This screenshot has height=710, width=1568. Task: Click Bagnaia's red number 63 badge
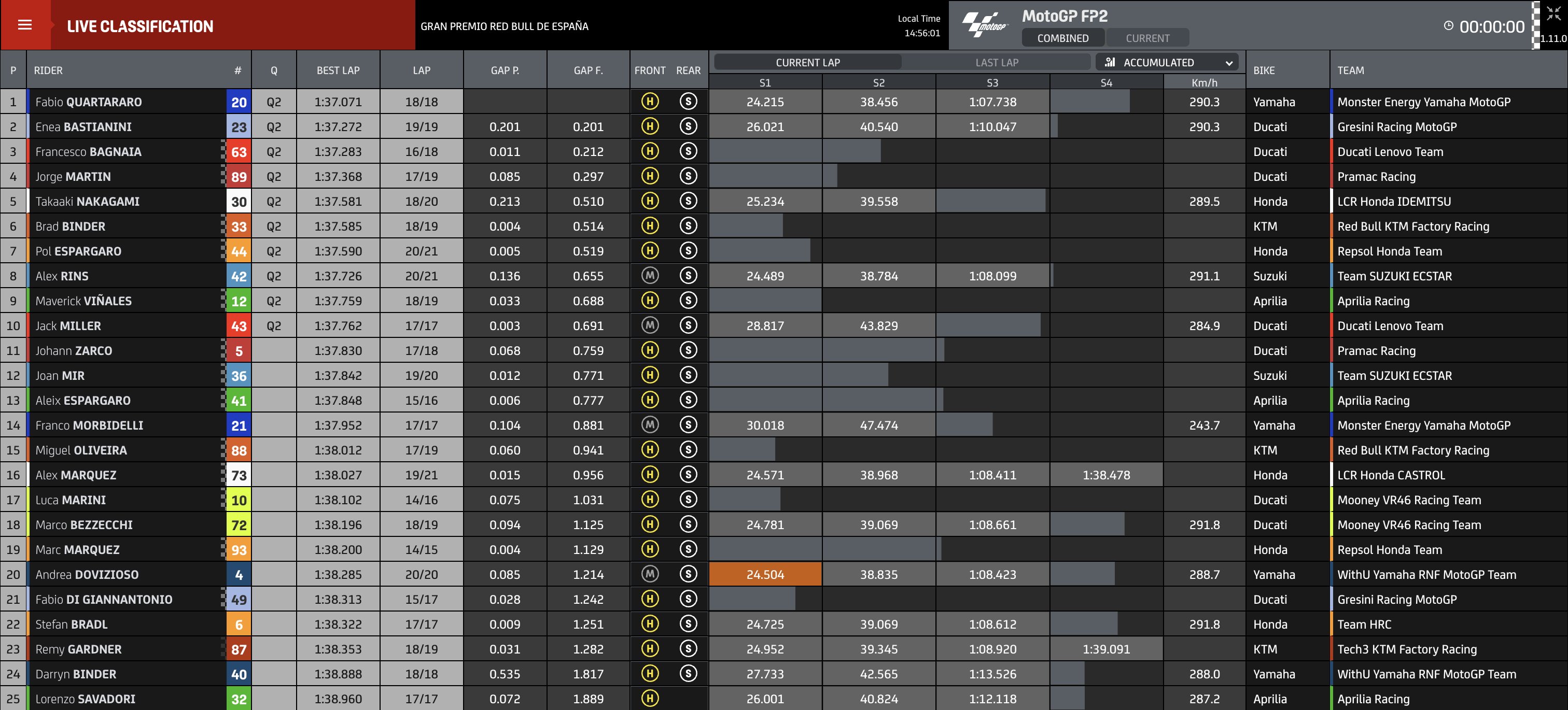point(239,151)
